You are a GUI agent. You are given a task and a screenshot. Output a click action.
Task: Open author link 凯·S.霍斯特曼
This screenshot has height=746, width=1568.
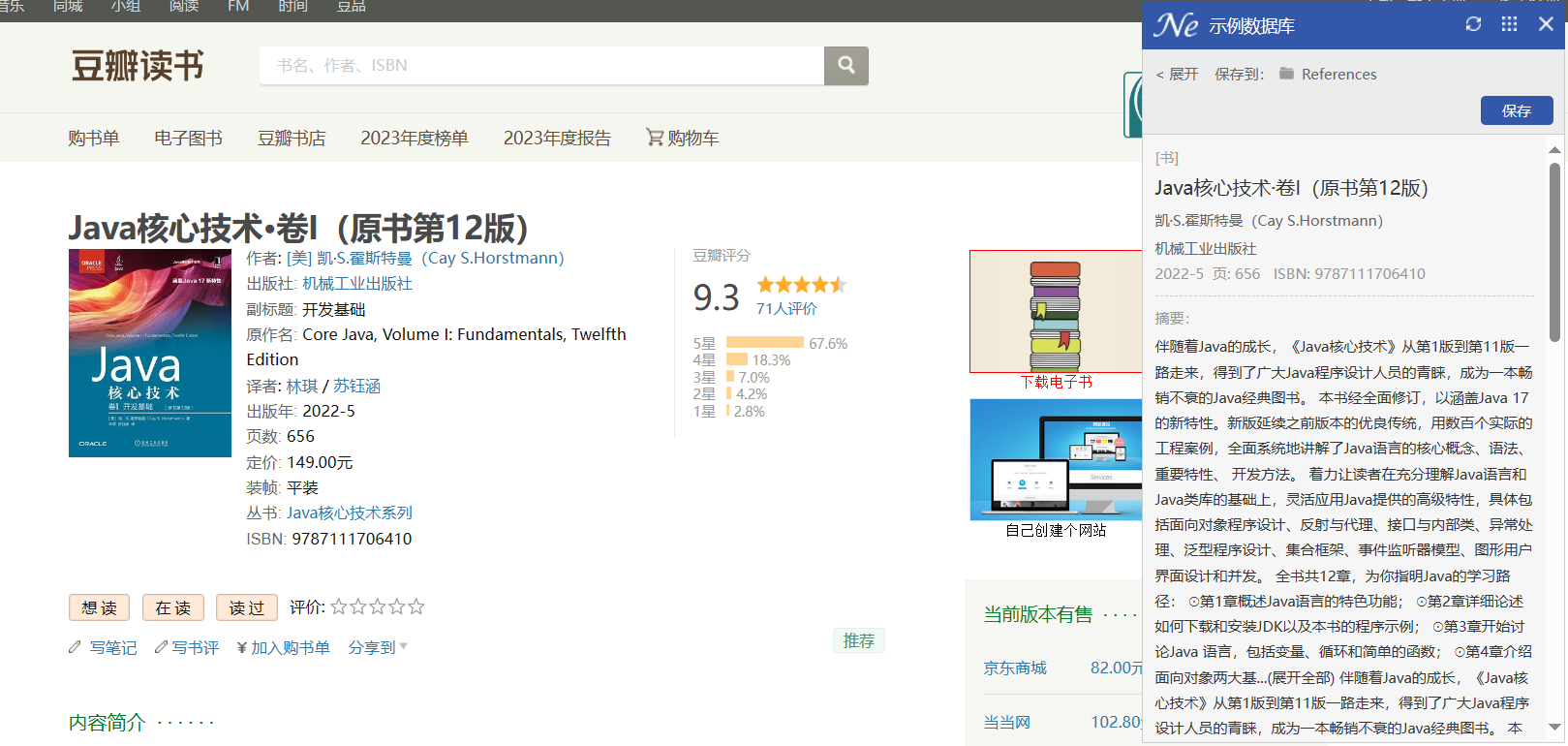(x=425, y=258)
